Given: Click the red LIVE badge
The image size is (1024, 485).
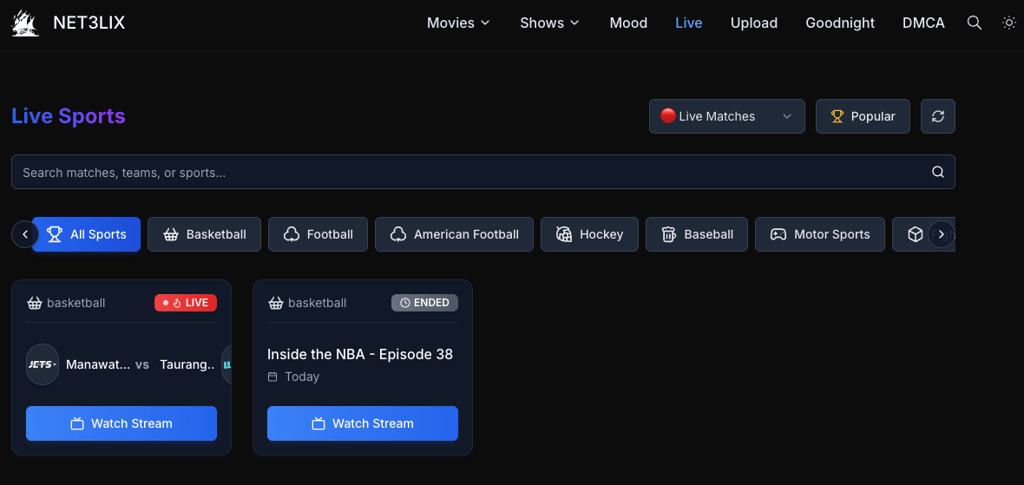Looking at the screenshot, I should pos(185,303).
